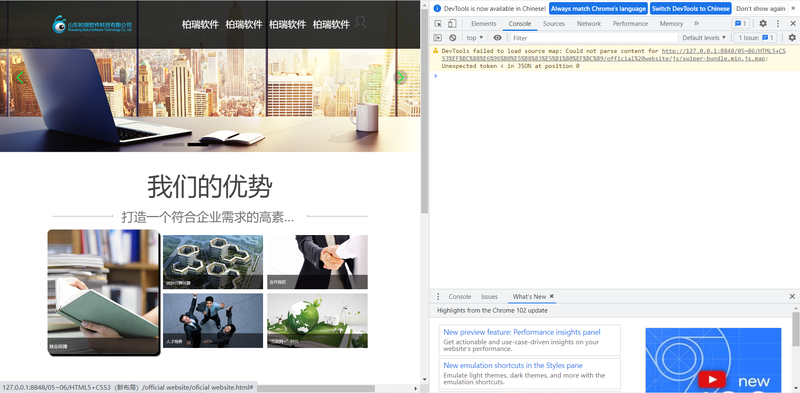Select the Console tab in the main toolbar
Screen dimensions: 800x393
pyautogui.click(x=520, y=23)
